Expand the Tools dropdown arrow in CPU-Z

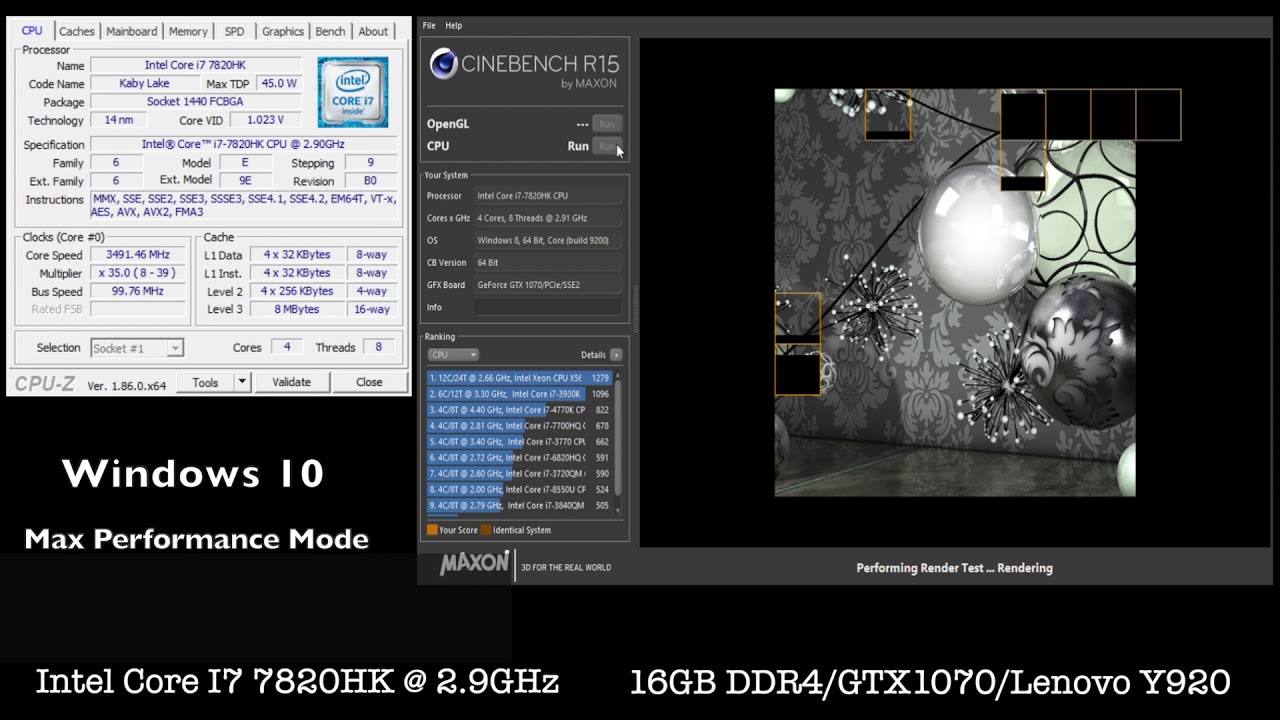(x=241, y=382)
